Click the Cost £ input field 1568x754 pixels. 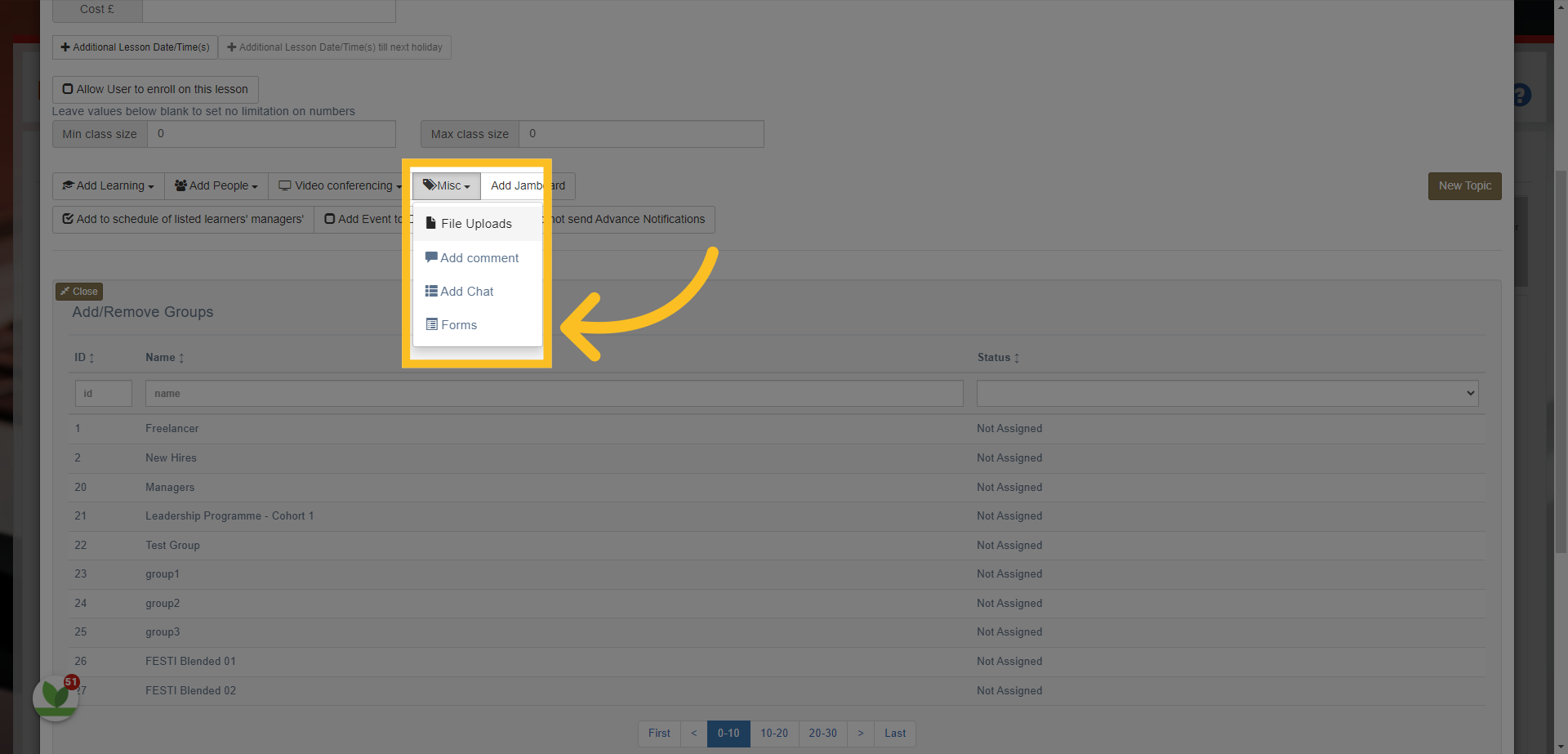coord(269,10)
